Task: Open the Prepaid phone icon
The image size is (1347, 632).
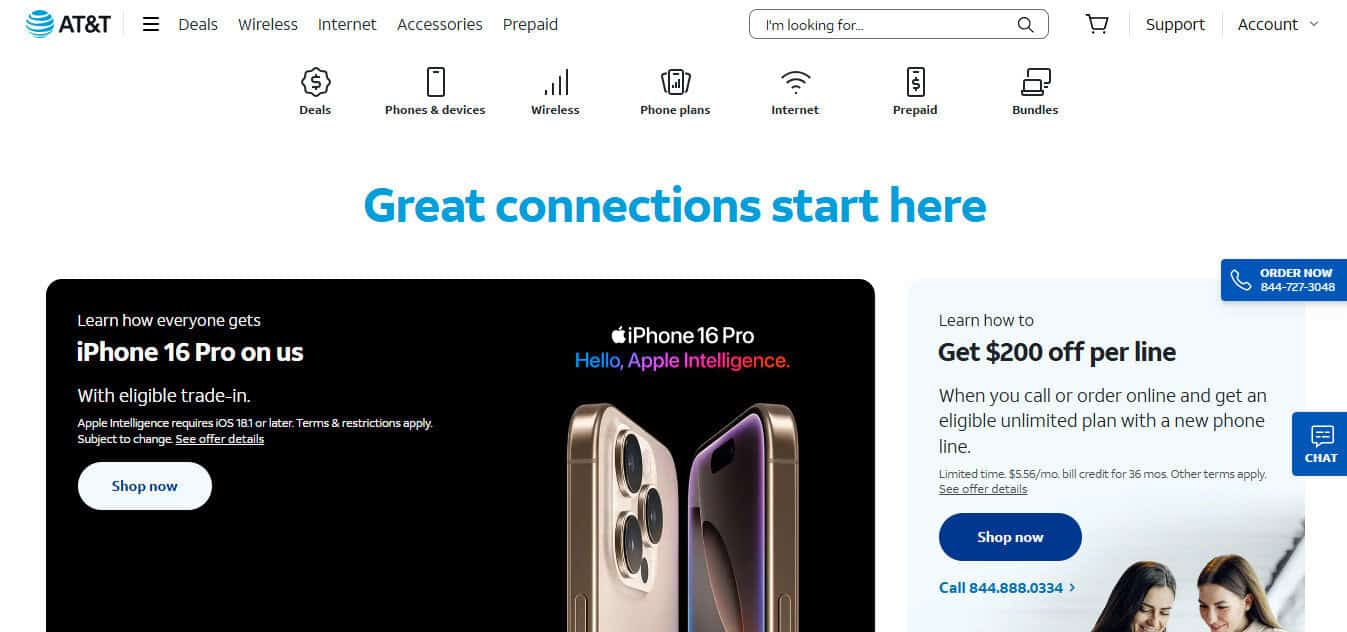Action: pos(915,82)
